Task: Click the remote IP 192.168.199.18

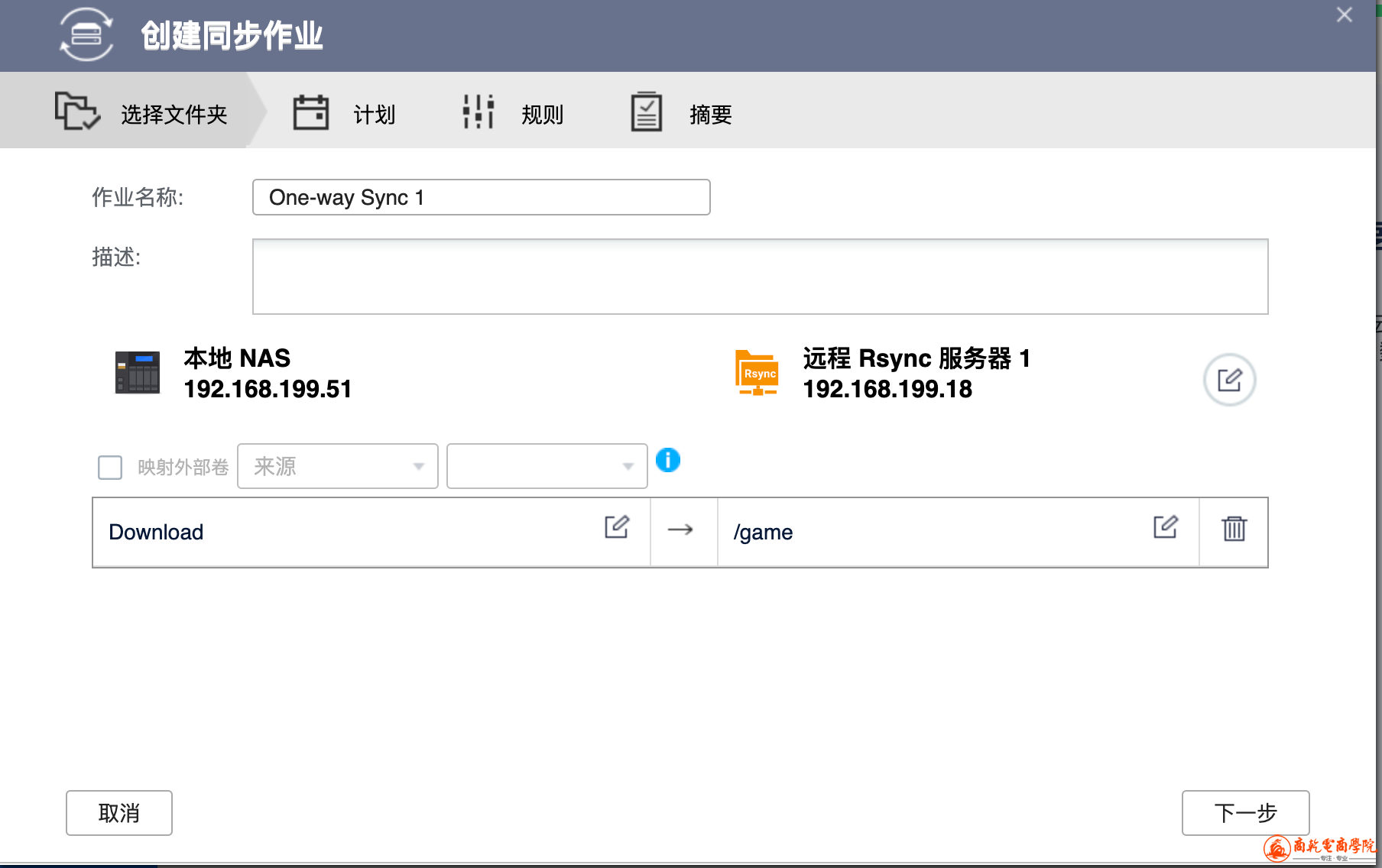Action: 887,389
